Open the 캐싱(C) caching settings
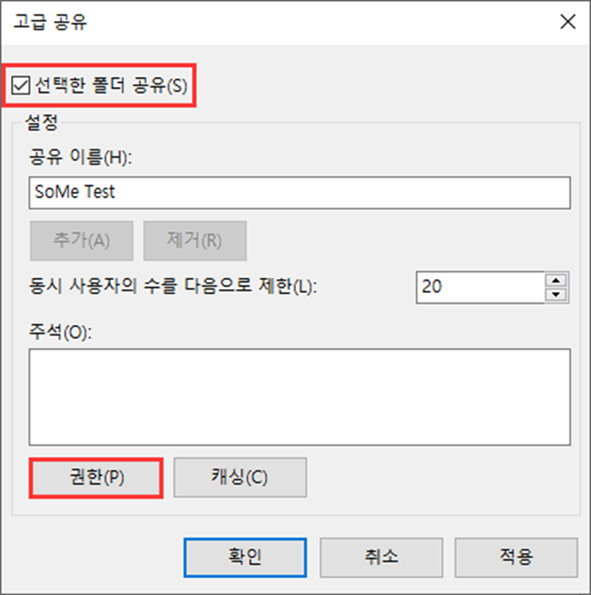Viewport: 591px width, 595px height. coord(240,477)
